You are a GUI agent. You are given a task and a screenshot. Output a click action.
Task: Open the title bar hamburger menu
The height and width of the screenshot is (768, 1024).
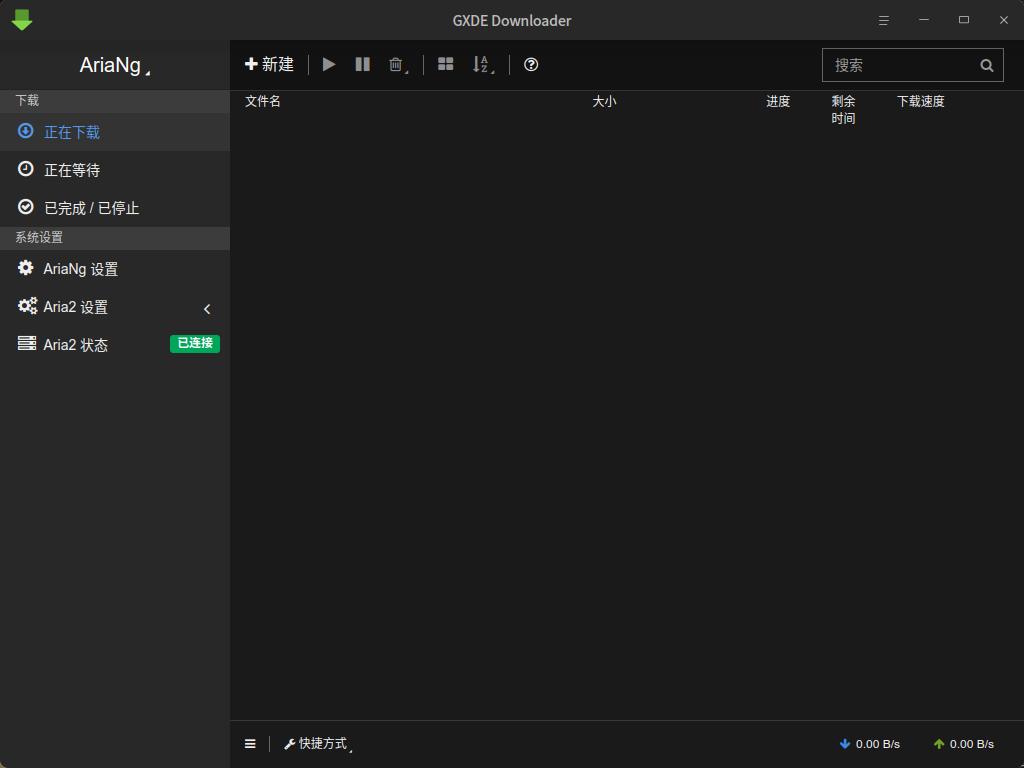884,20
